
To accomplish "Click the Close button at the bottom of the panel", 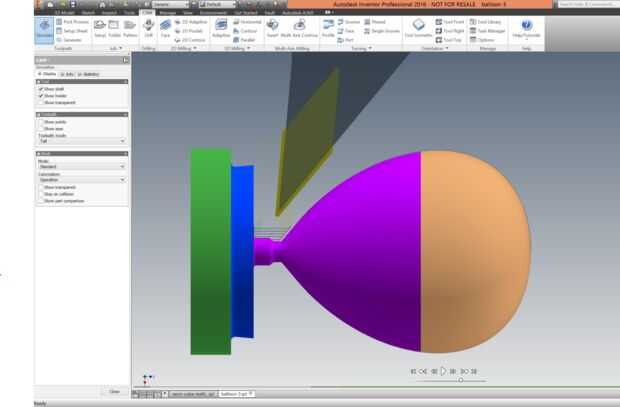I will (114, 392).
